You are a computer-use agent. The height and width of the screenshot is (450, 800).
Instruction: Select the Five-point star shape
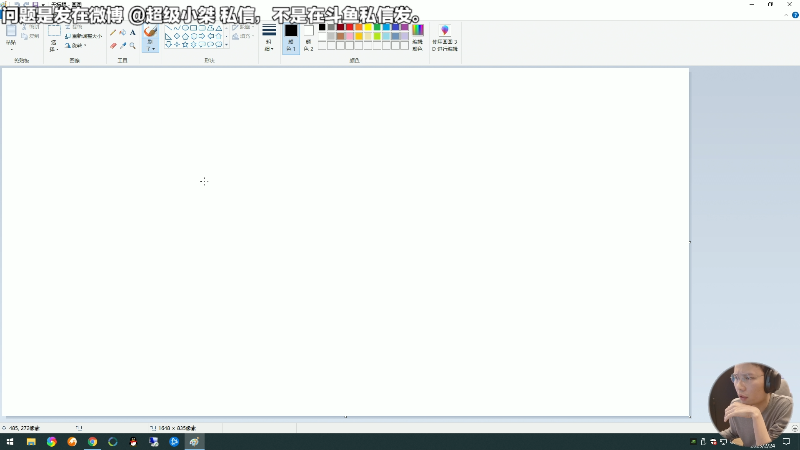pyautogui.click(x=185, y=44)
